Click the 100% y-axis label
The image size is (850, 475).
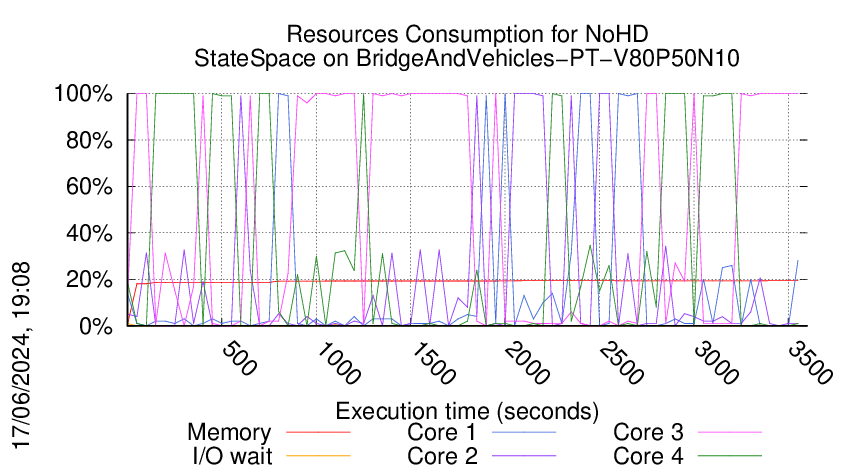[83, 94]
